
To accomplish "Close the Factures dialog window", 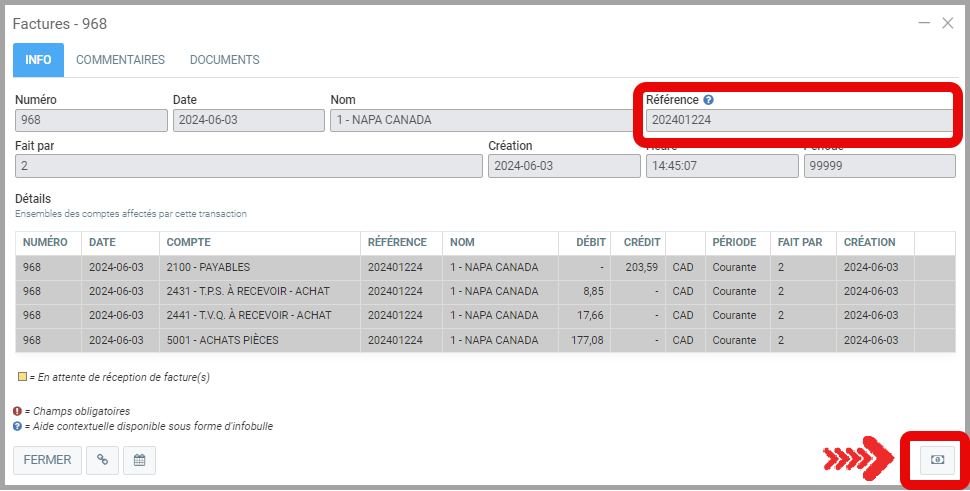I will click(947, 23).
